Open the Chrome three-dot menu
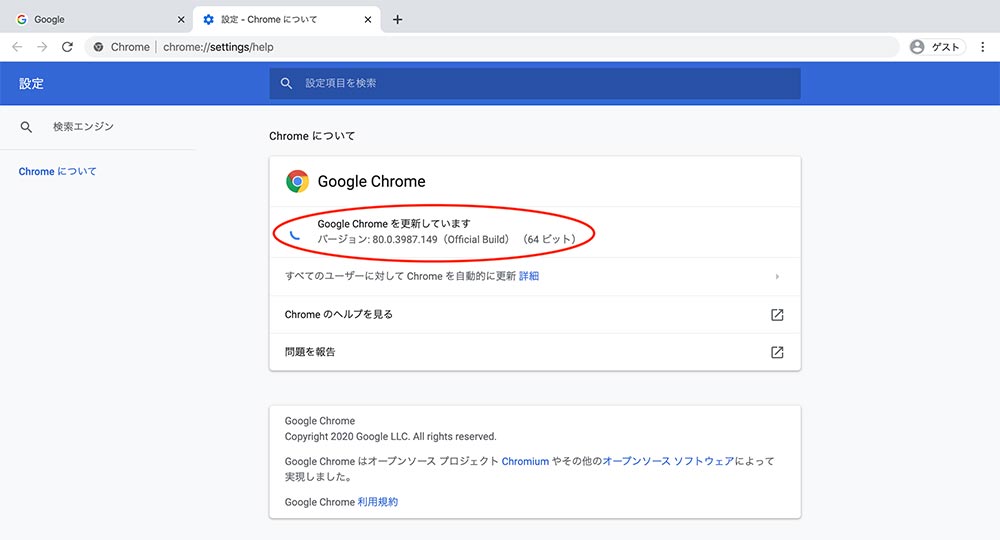 (982, 47)
